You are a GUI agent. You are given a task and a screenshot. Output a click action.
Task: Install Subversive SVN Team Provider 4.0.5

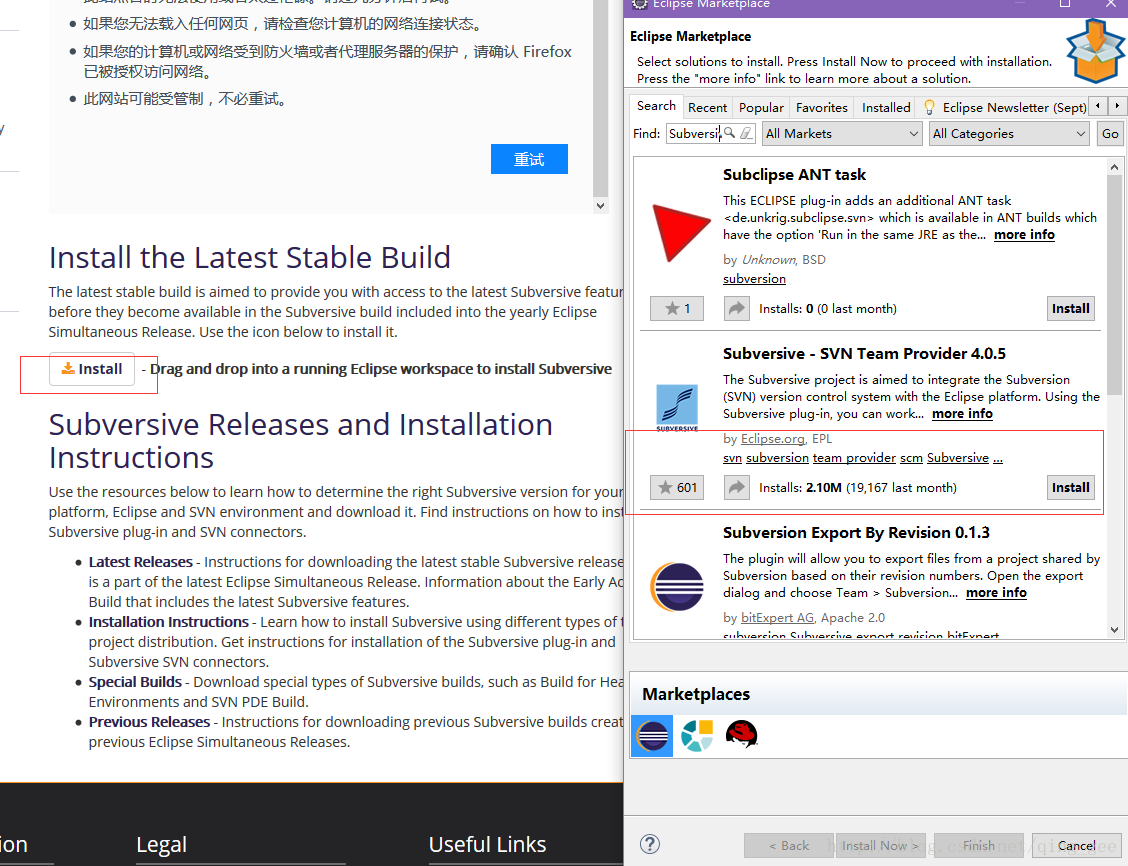(x=1070, y=488)
